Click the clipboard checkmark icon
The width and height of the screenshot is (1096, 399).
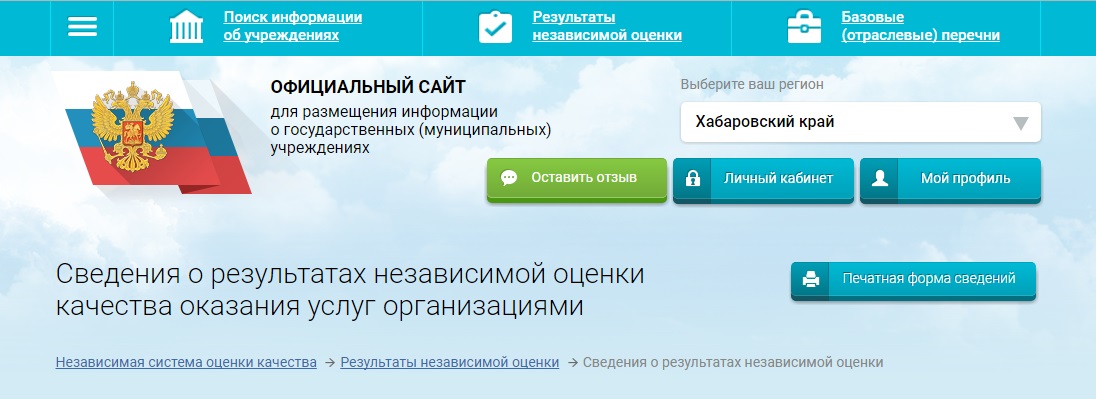[x=496, y=27]
